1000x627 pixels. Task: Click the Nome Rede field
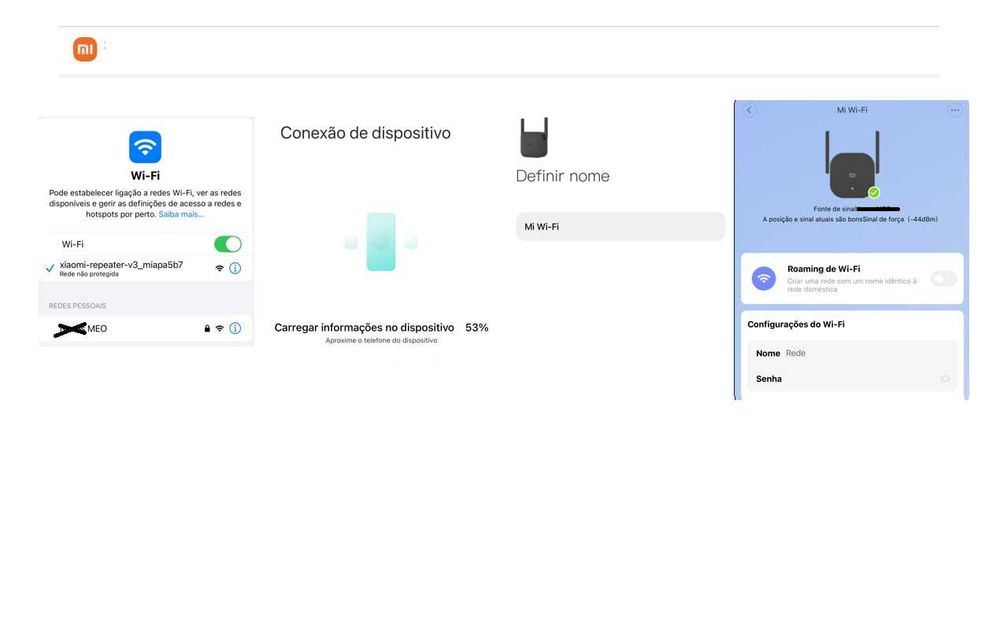coord(852,353)
